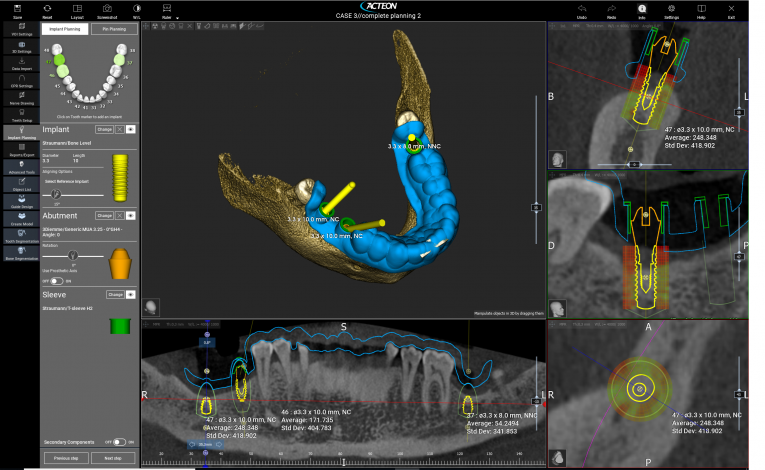Screen dimensions: 765x470
Task: Open Change options for the Abutment
Action: pos(104,215)
